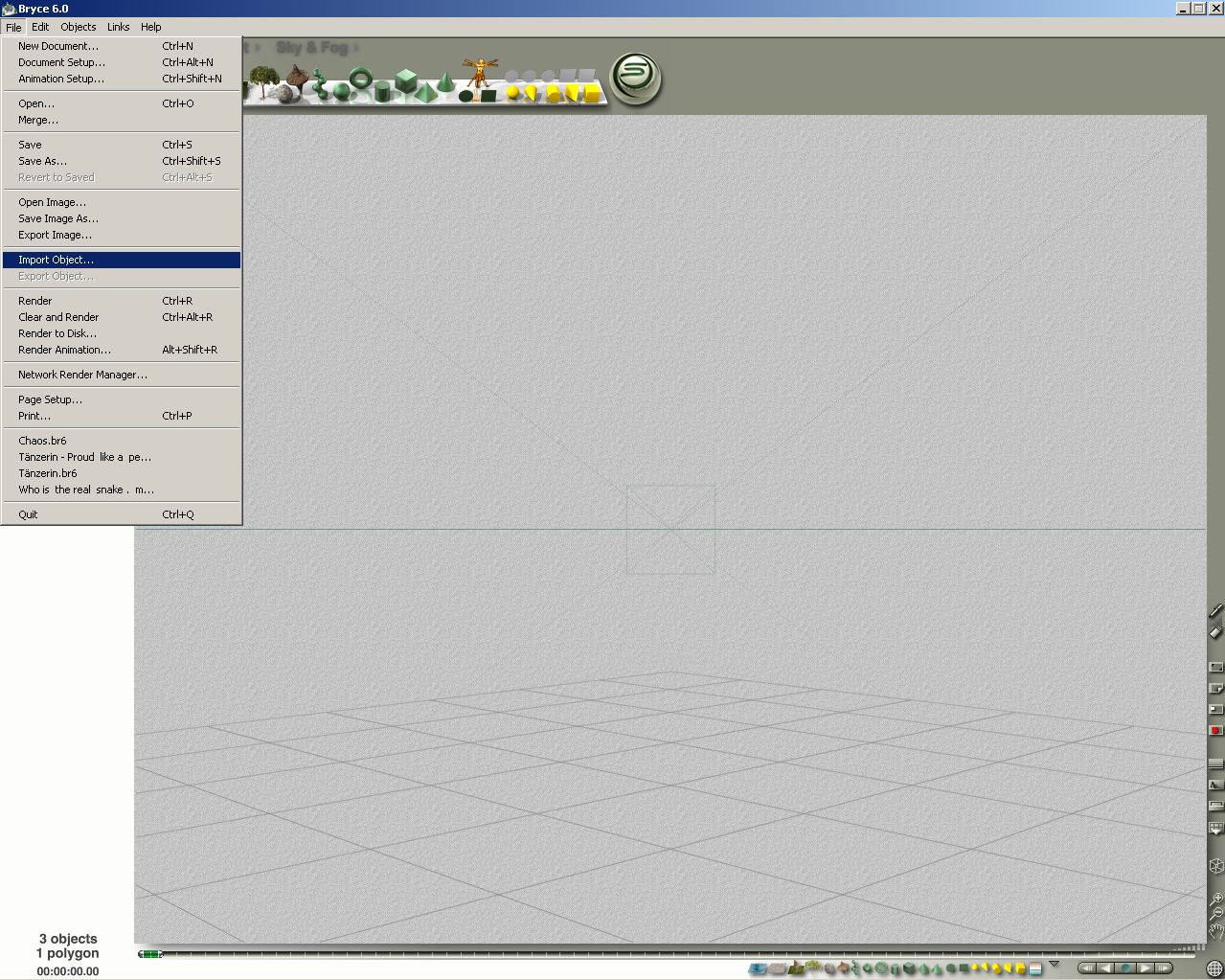Click the zoom out magnifier

click(x=1215, y=914)
